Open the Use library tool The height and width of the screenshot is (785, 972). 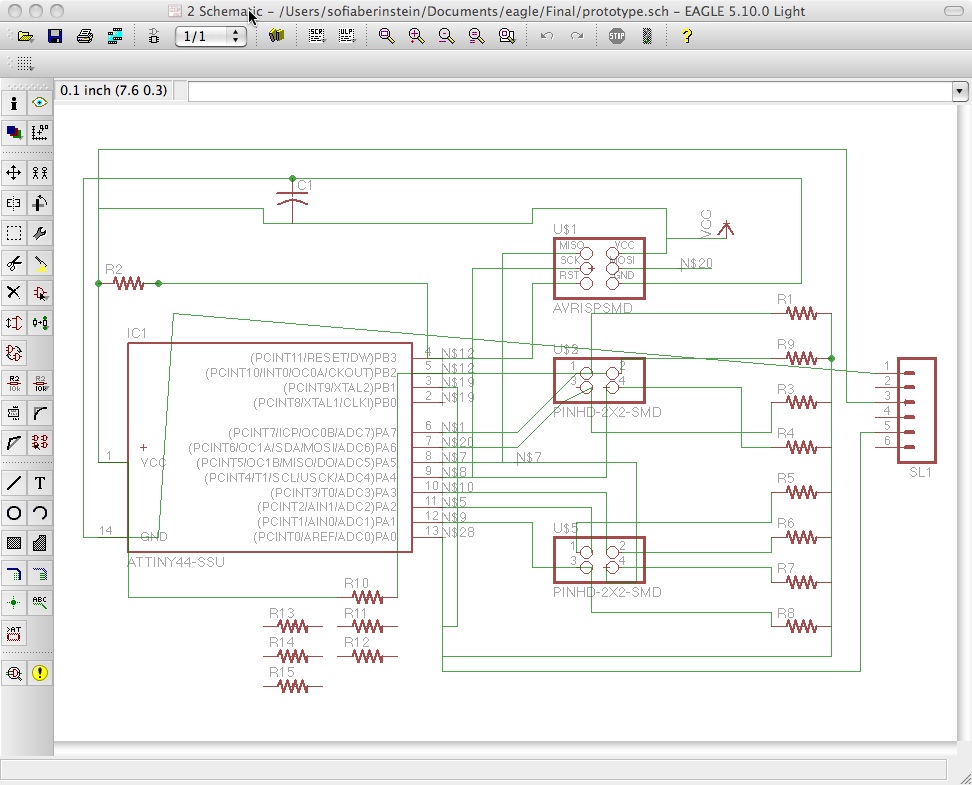point(276,36)
